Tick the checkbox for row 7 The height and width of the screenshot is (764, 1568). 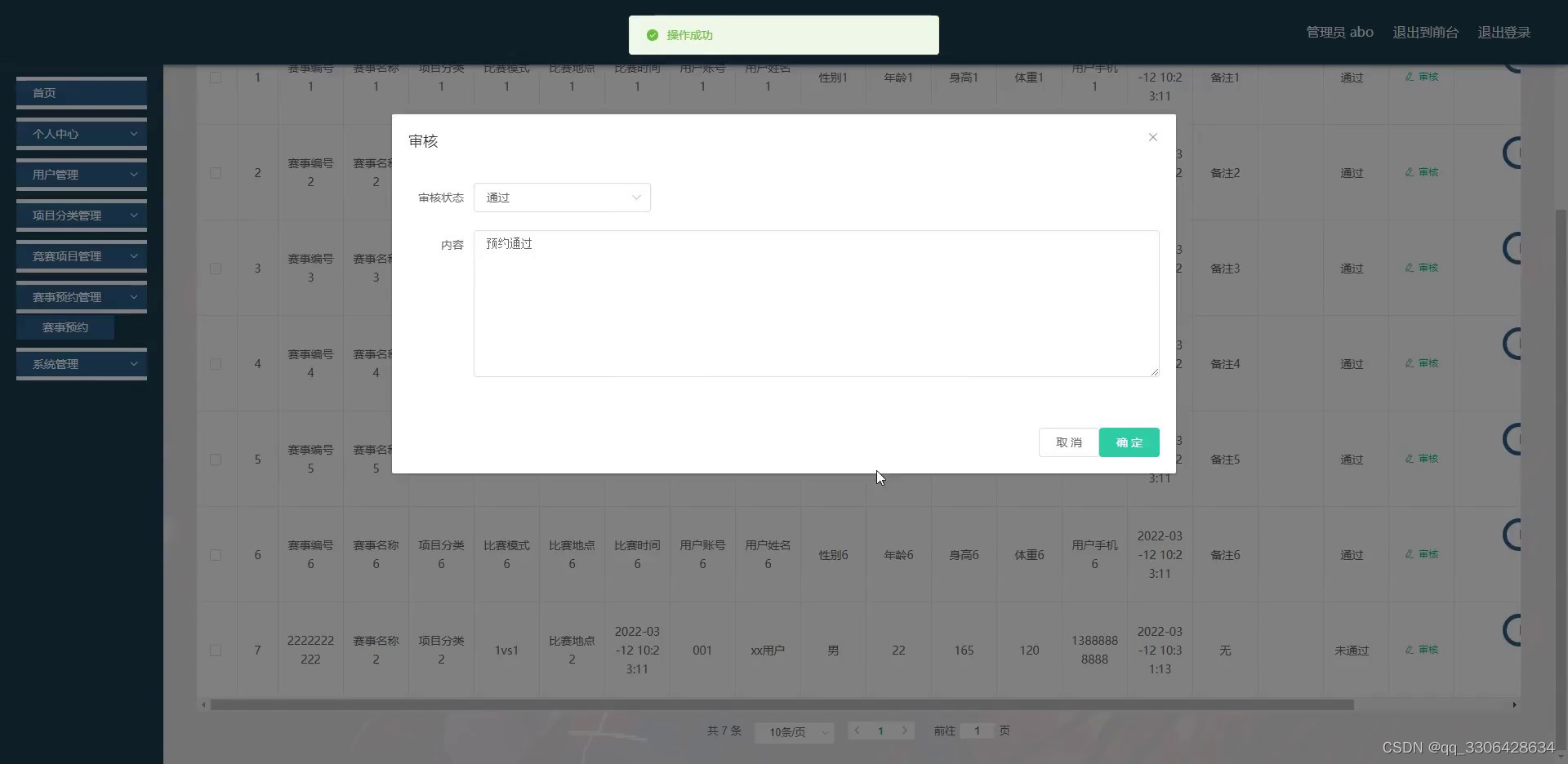pos(216,651)
